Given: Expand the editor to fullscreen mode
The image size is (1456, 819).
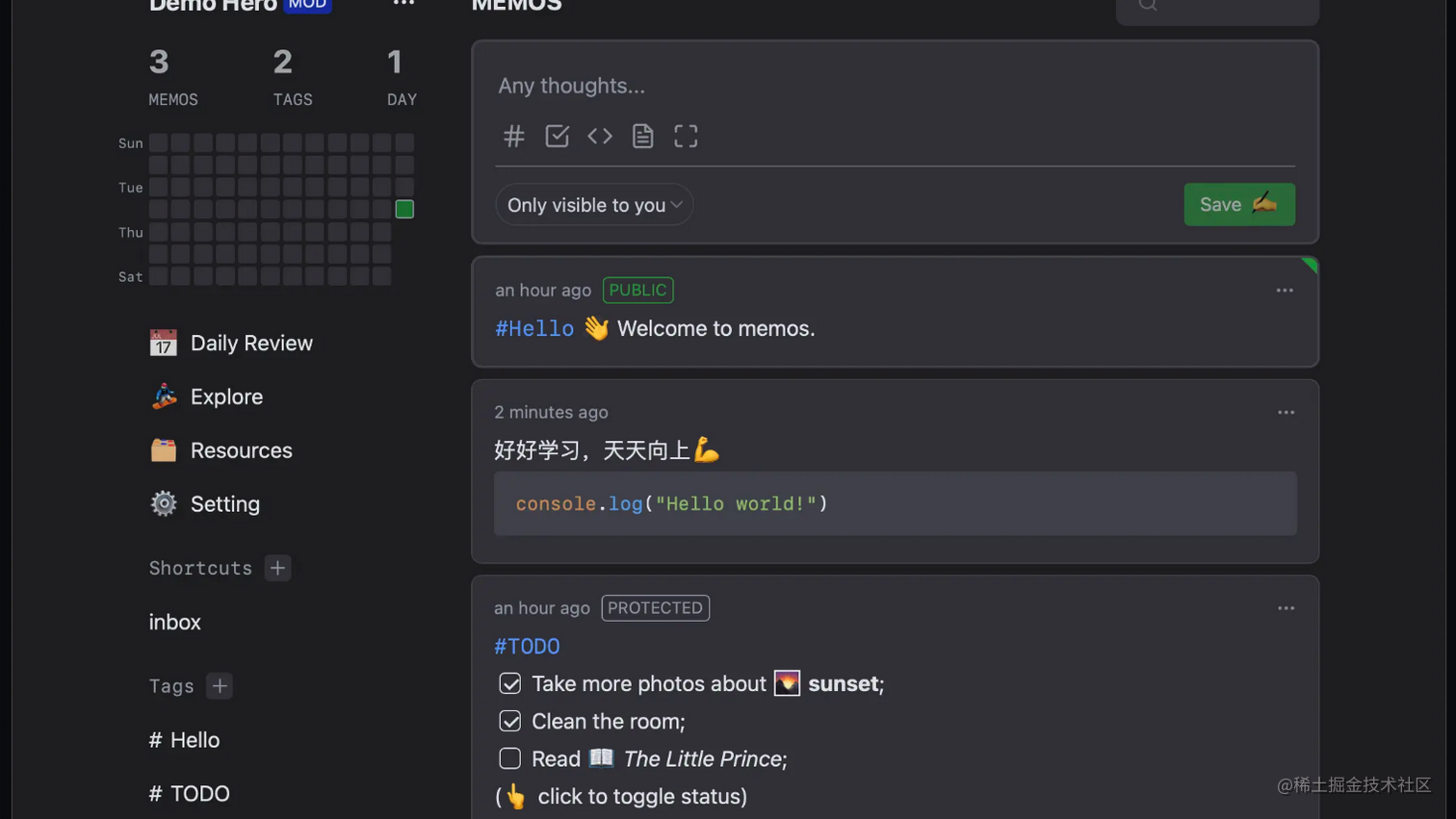Looking at the screenshot, I should tap(685, 136).
